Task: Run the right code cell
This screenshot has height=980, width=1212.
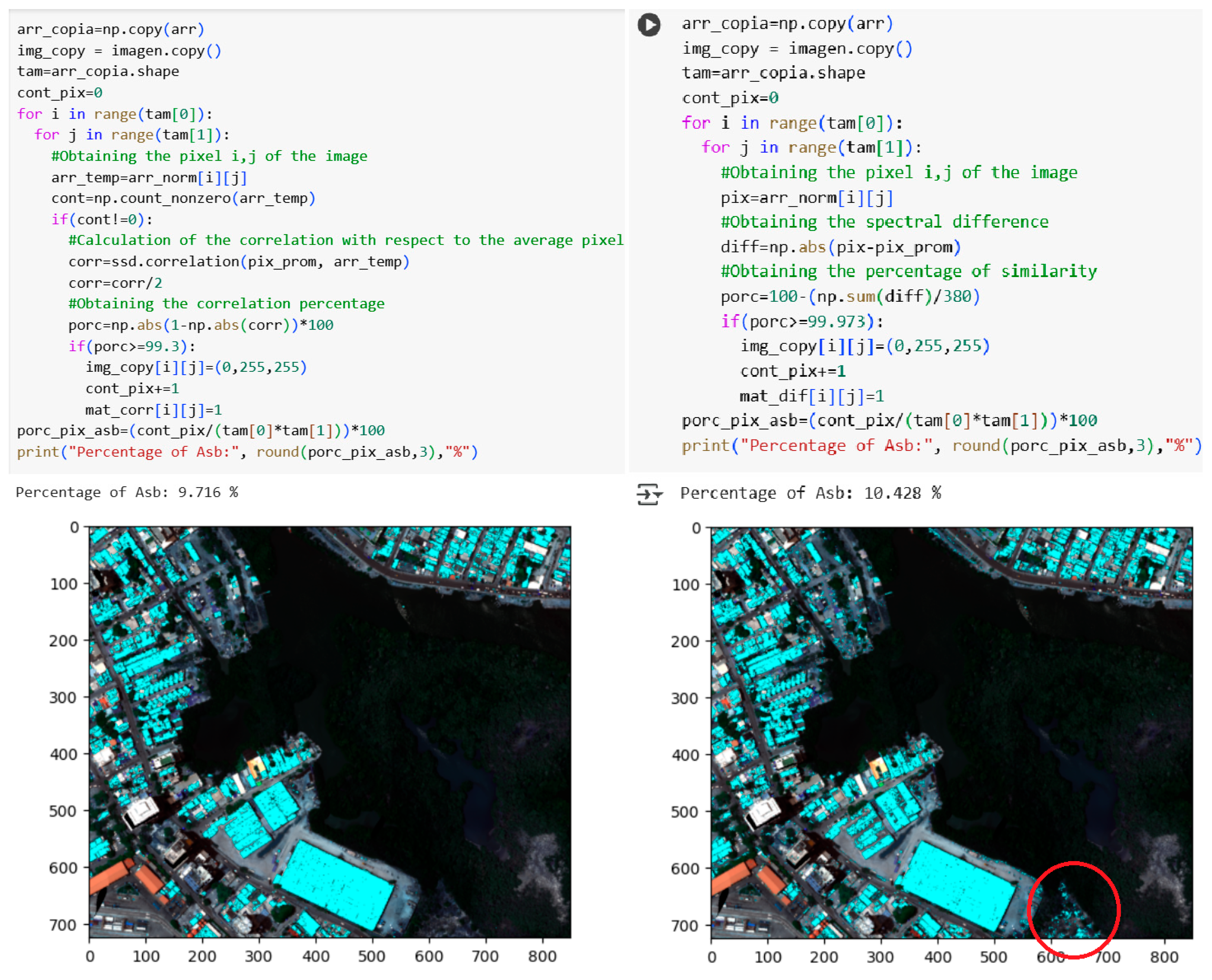Action: [649, 25]
